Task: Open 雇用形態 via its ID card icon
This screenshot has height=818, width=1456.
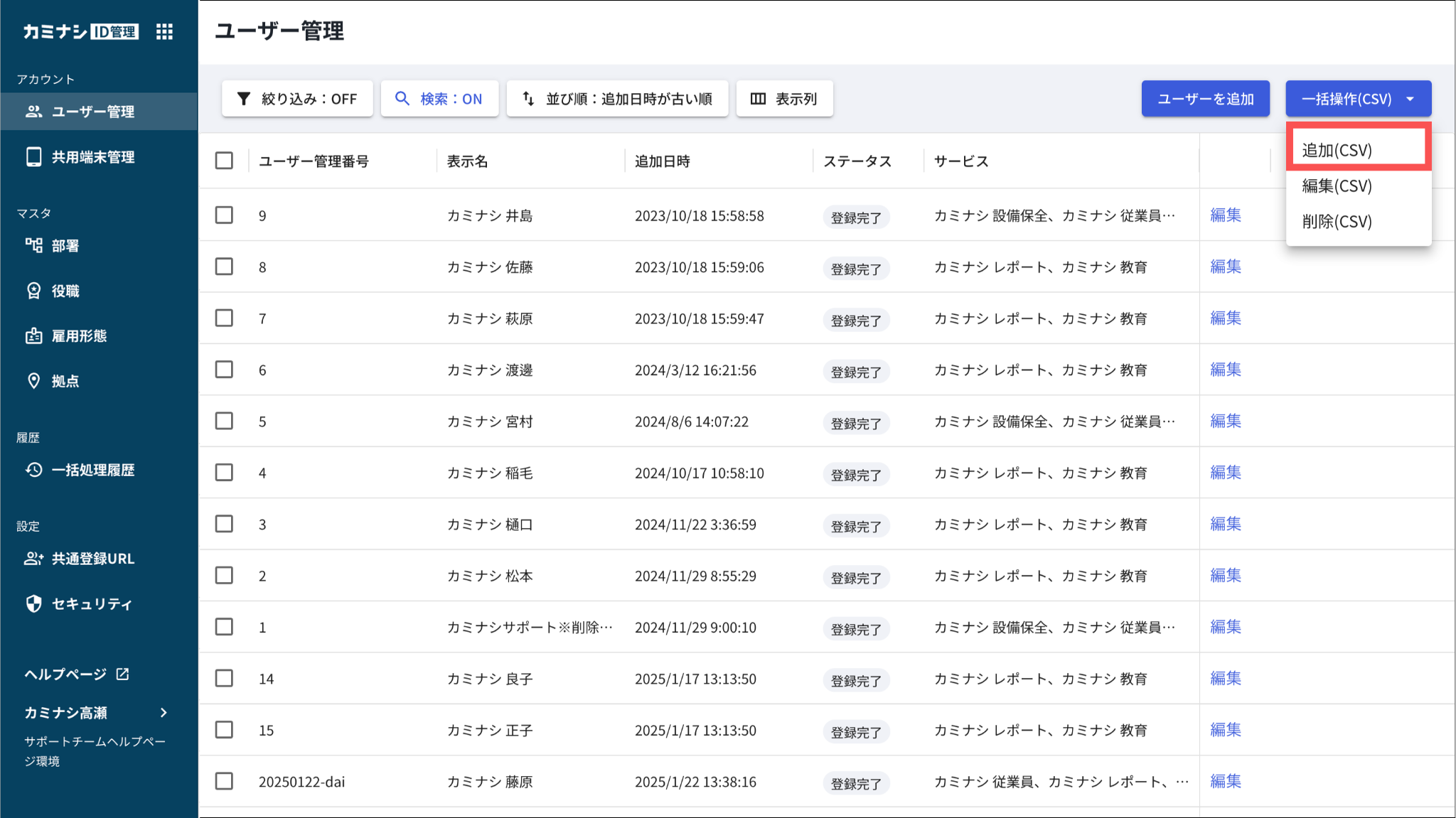Action: 33,335
